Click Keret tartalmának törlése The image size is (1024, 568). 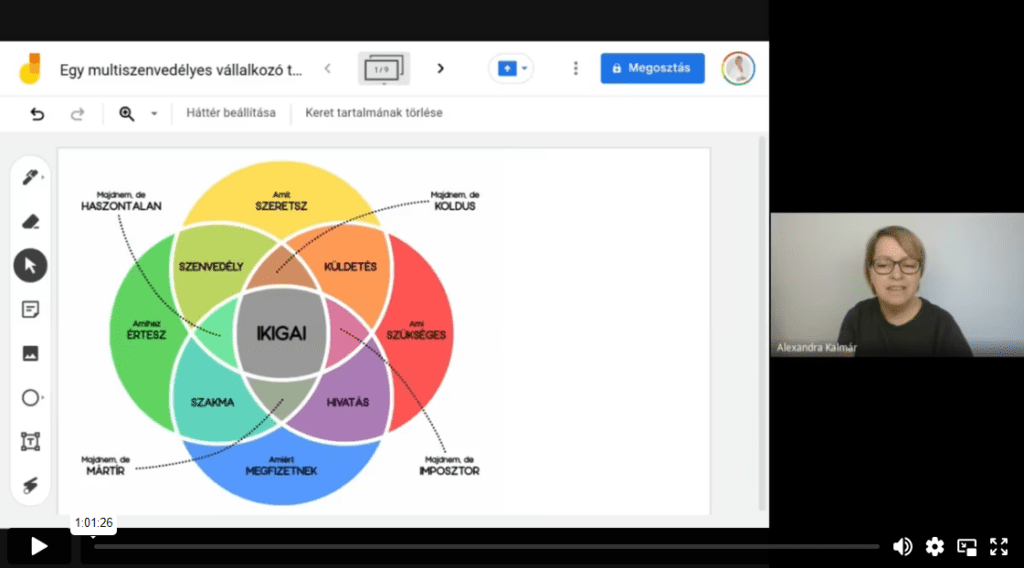click(374, 113)
